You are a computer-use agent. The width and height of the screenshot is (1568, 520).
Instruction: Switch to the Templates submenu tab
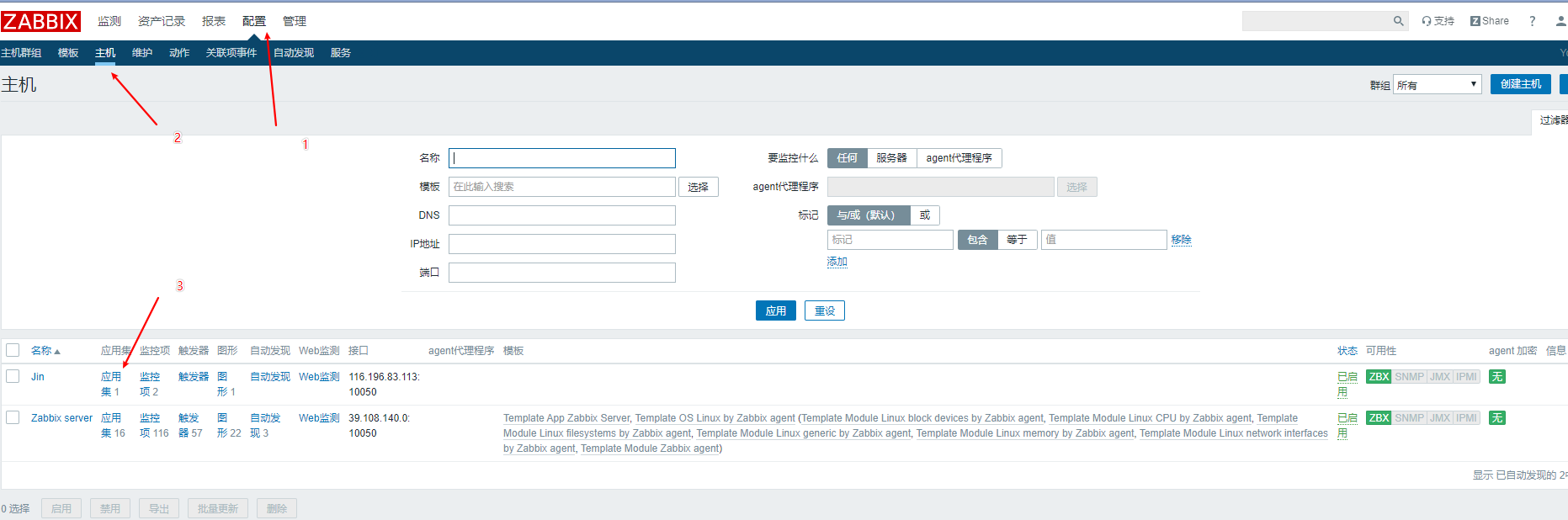tap(68, 53)
